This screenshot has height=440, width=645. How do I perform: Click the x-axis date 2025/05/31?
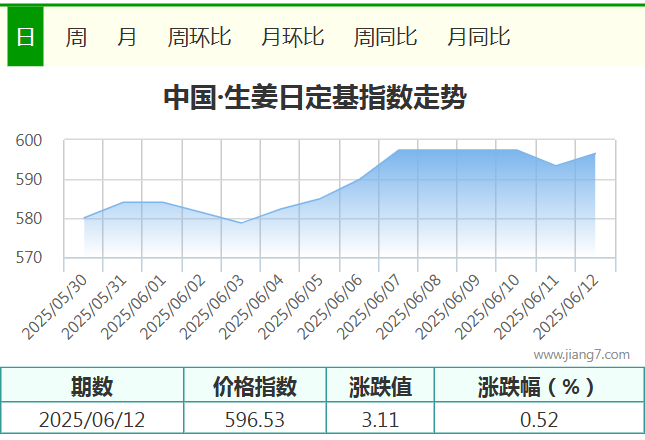95,307
